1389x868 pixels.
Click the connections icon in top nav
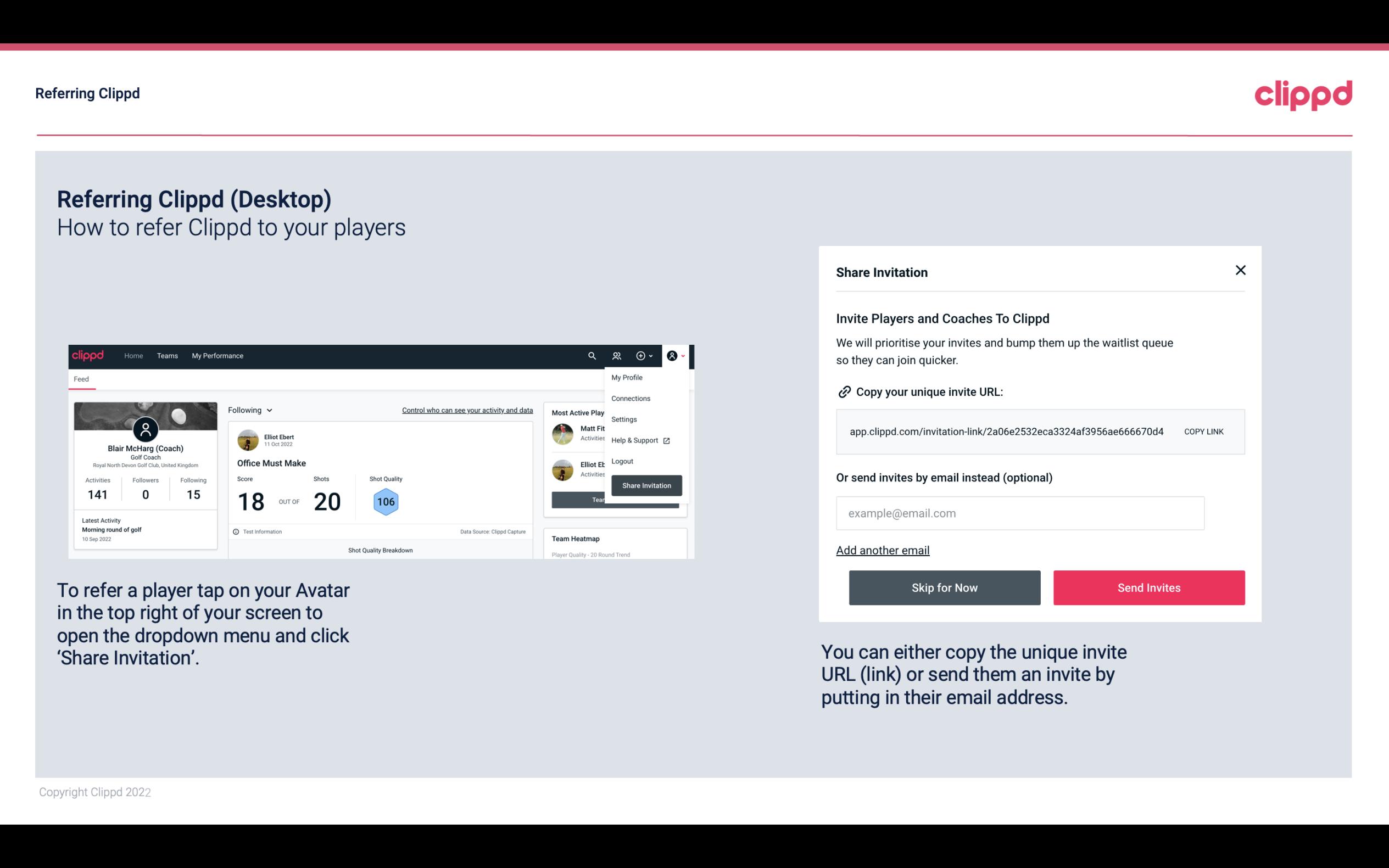[618, 356]
